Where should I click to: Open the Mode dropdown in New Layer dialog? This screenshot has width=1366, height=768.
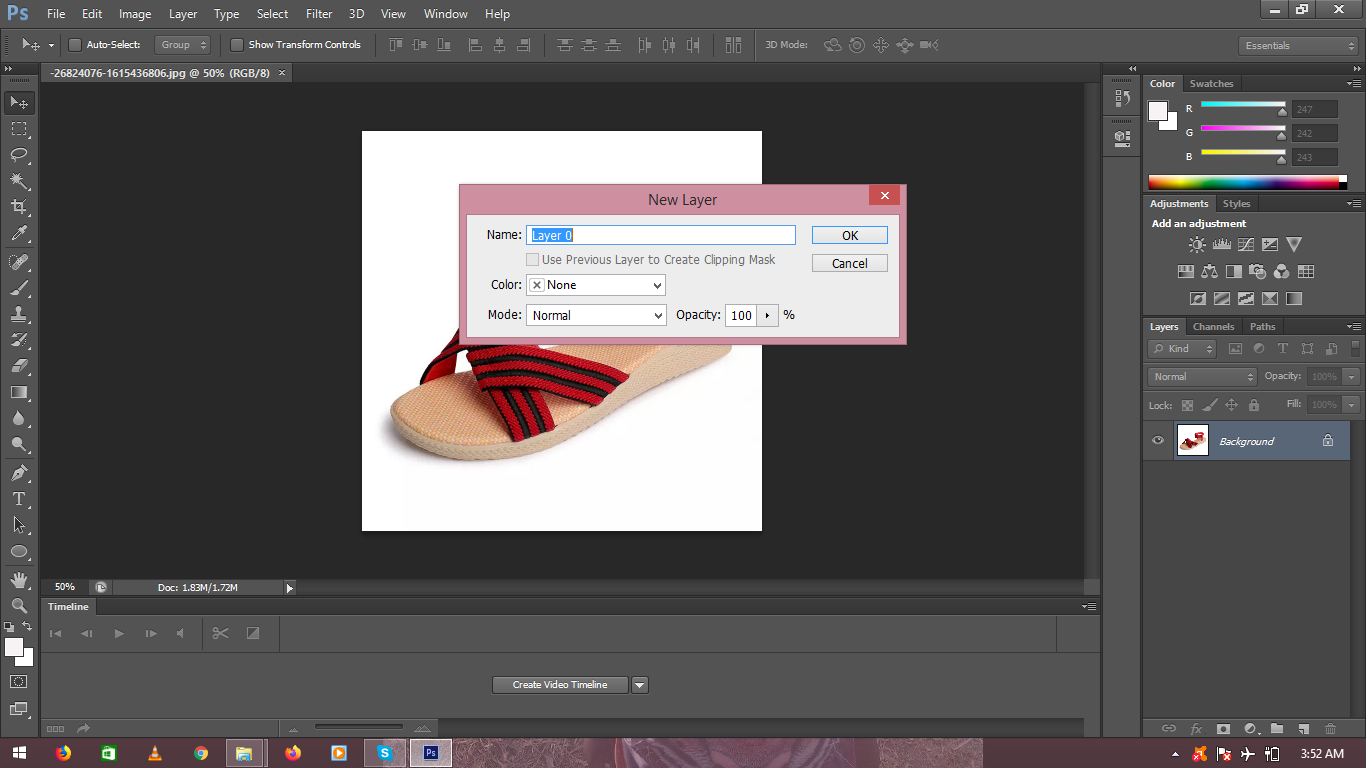[x=596, y=315]
